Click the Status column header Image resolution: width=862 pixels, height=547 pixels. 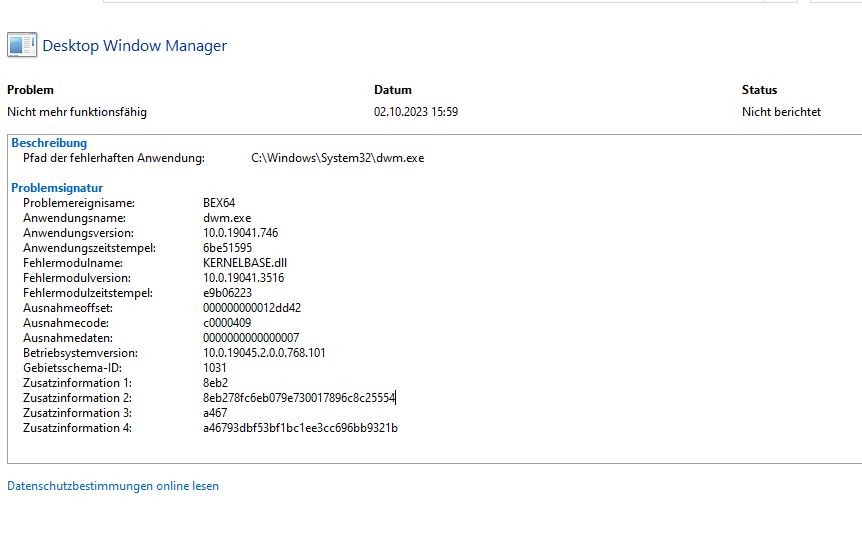[x=759, y=90]
